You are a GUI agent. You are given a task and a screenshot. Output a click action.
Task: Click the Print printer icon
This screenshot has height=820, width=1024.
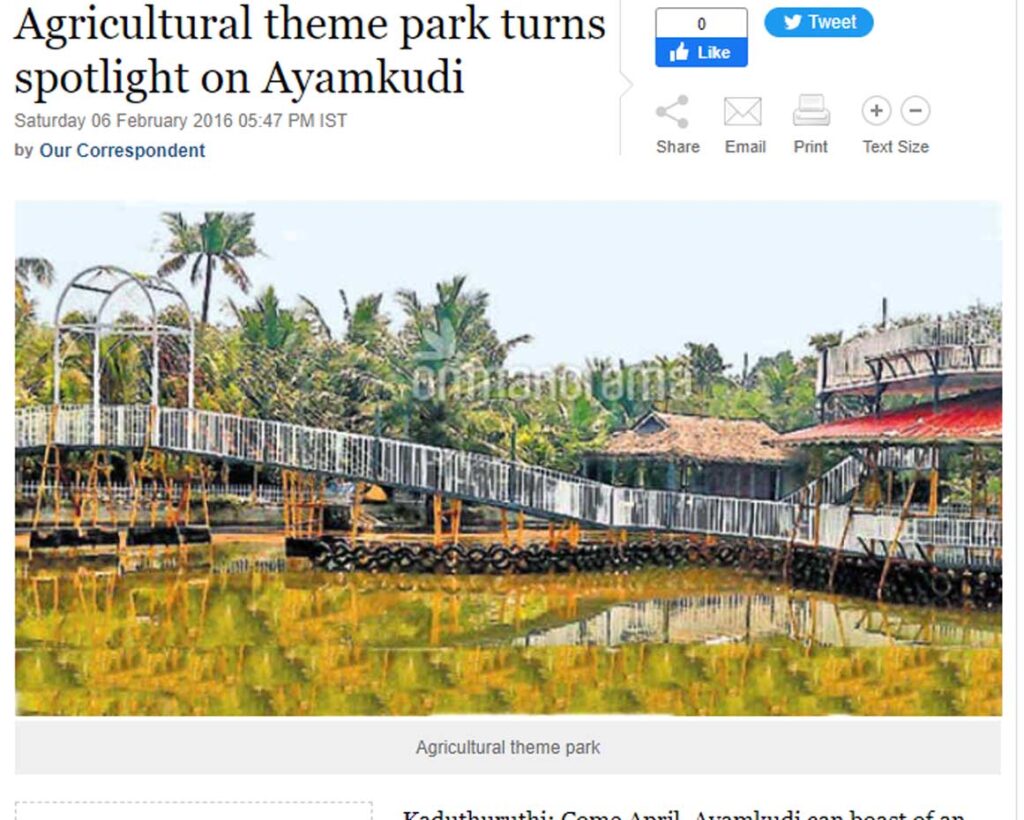tap(811, 110)
